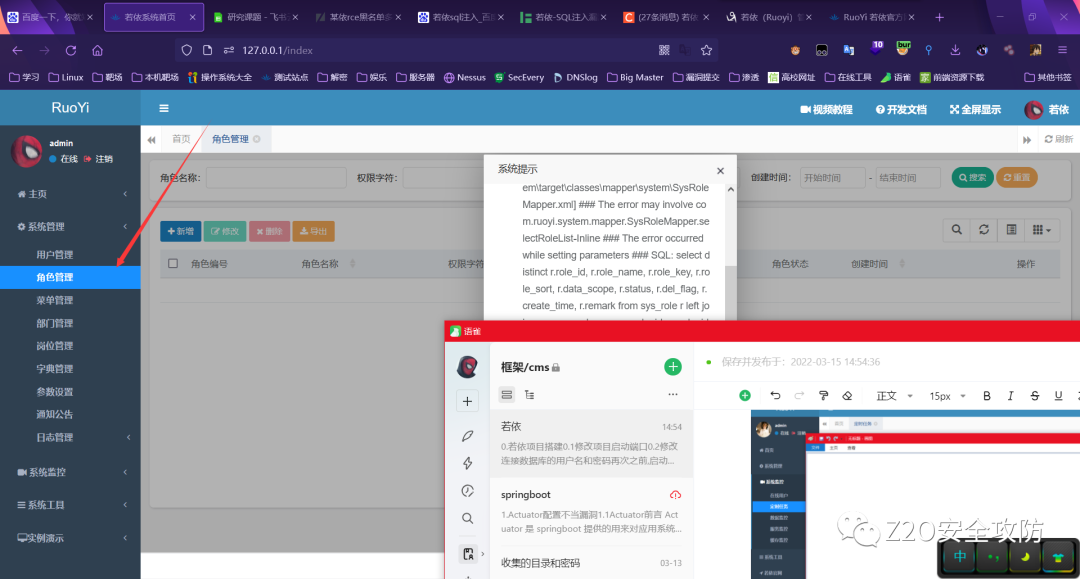Expand the 实例演示 sidebar menu
Screen dimensions: 1080x579
pos(70,538)
